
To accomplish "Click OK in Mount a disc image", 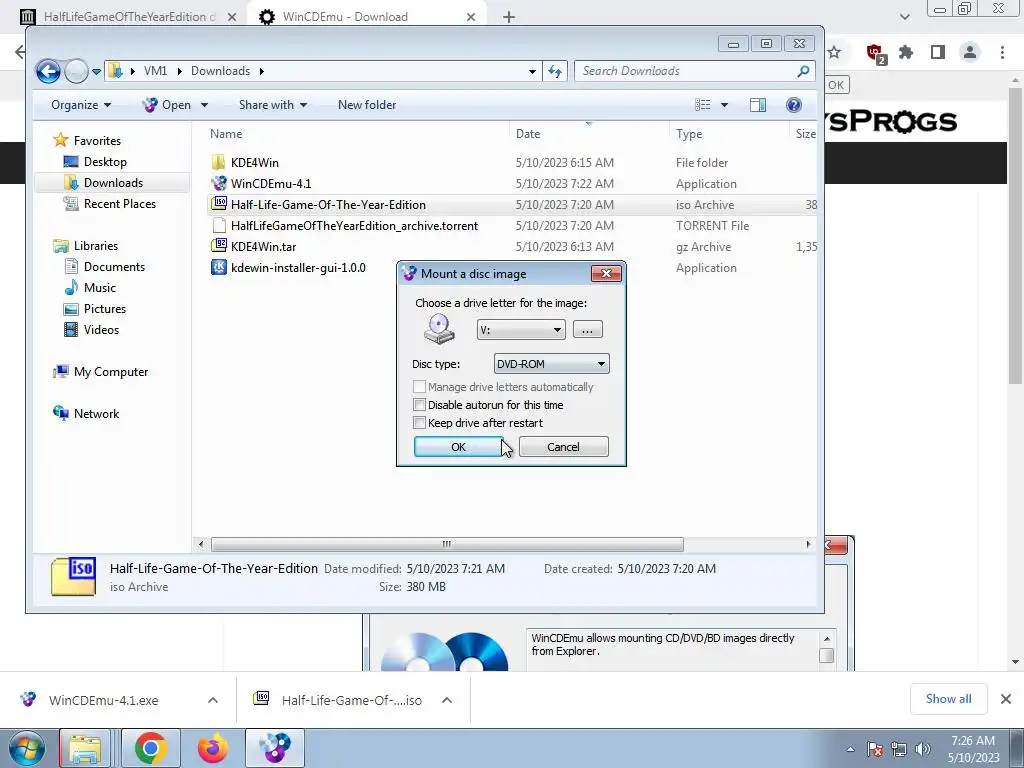I will 458,447.
